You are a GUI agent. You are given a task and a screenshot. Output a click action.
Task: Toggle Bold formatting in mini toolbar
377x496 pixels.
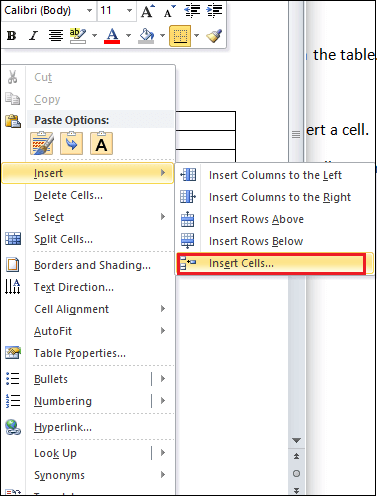click(x=12, y=36)
